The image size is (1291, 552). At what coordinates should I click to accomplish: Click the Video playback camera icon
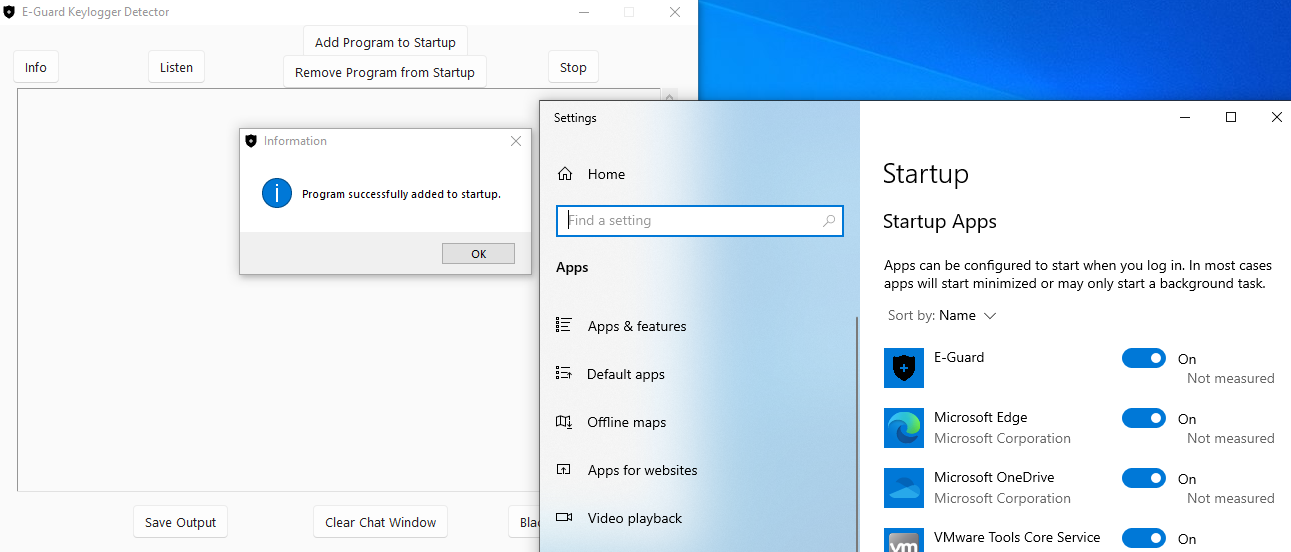[x=564, y=517]
